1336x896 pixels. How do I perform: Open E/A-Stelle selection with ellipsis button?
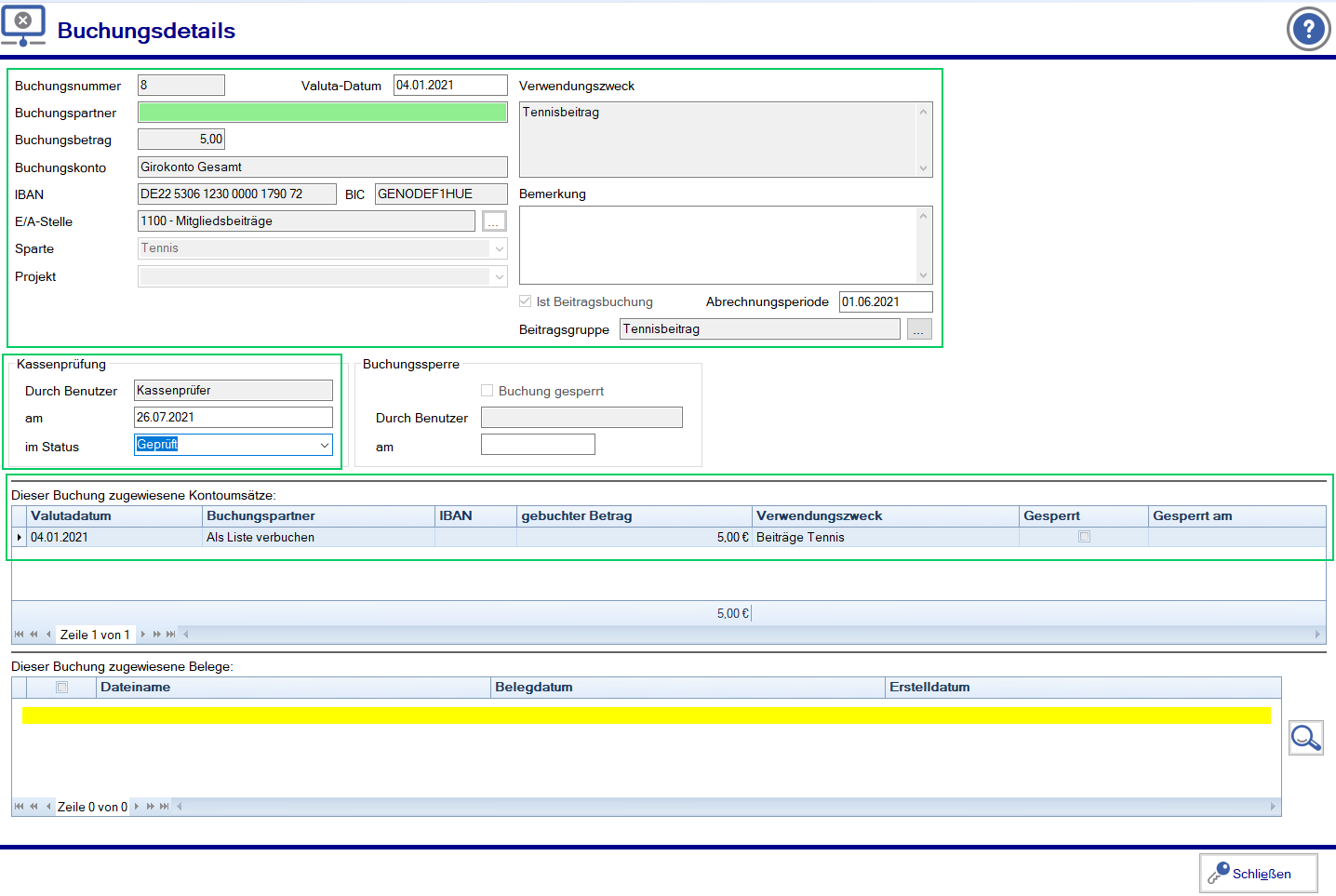coord(494,221)
